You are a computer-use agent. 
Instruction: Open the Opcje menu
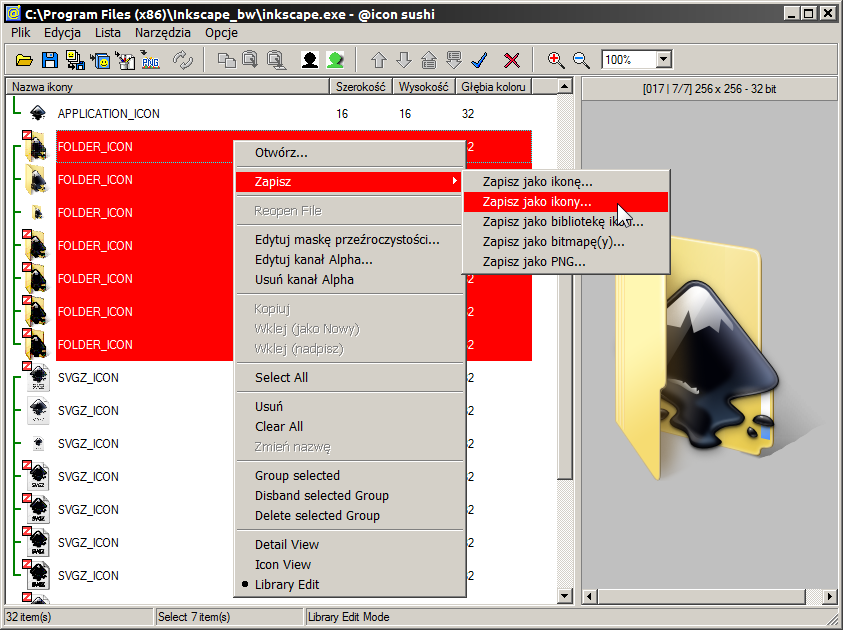(x=221, y=33)
